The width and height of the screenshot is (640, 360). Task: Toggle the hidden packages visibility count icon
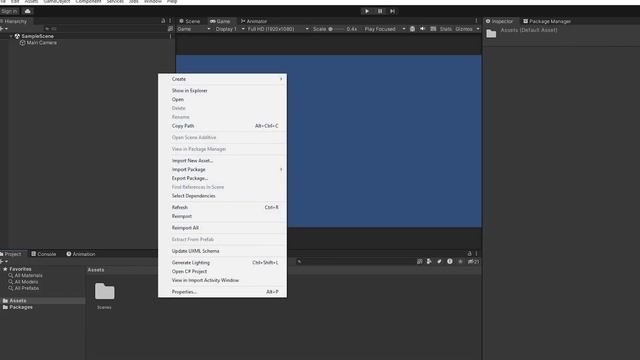[x=473, y=262]
